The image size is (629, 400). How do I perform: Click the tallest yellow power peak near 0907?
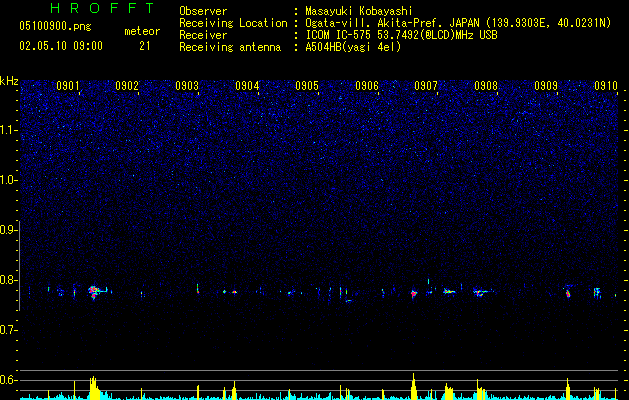click(414, 386)
